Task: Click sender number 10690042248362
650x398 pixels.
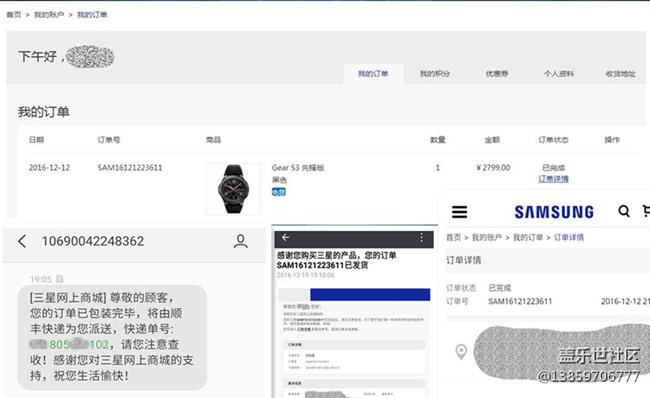Action: coord(93,241)
